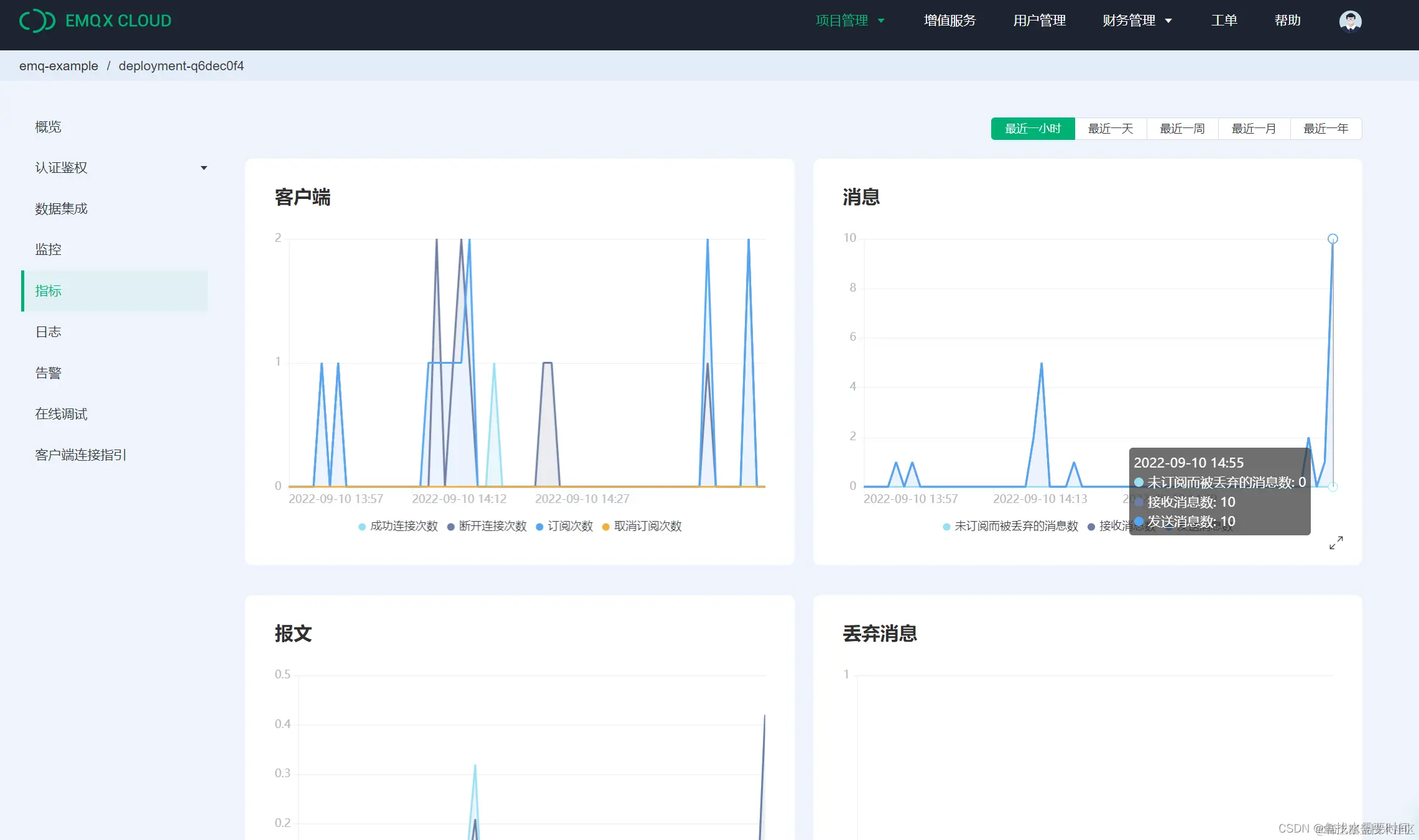Toggle the 取消订阅次数 legend dot
This screenshot has width=1419, height=840.
[x=606, y=527]
